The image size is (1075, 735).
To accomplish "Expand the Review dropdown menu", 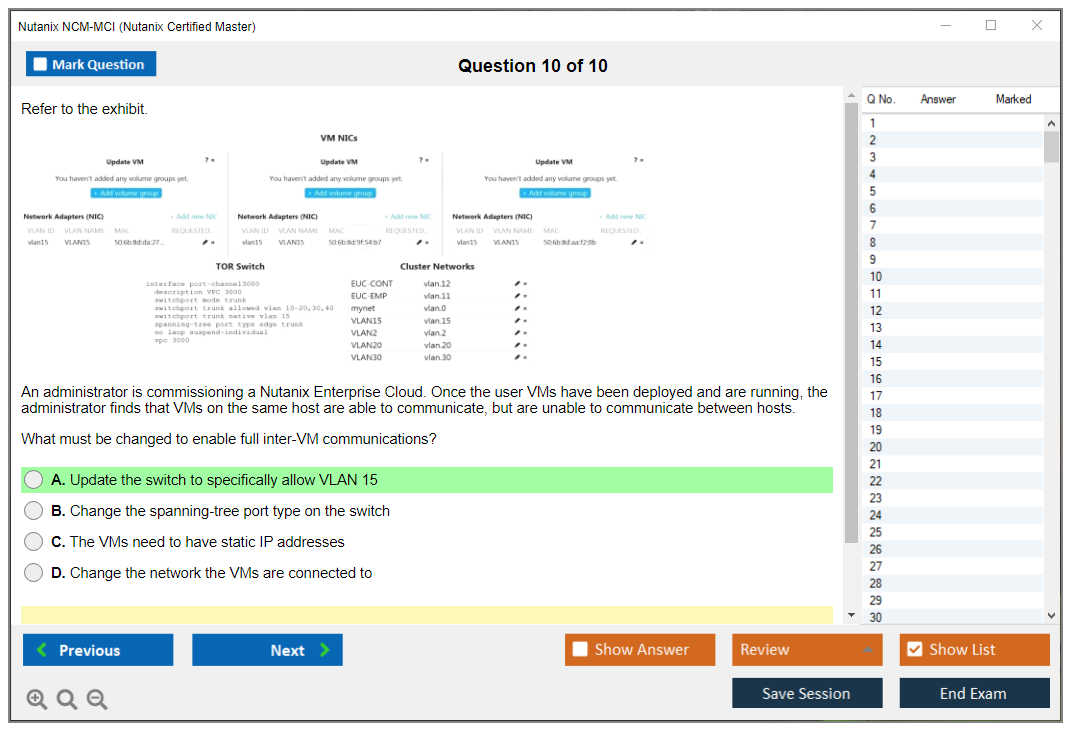I will 868,650.
